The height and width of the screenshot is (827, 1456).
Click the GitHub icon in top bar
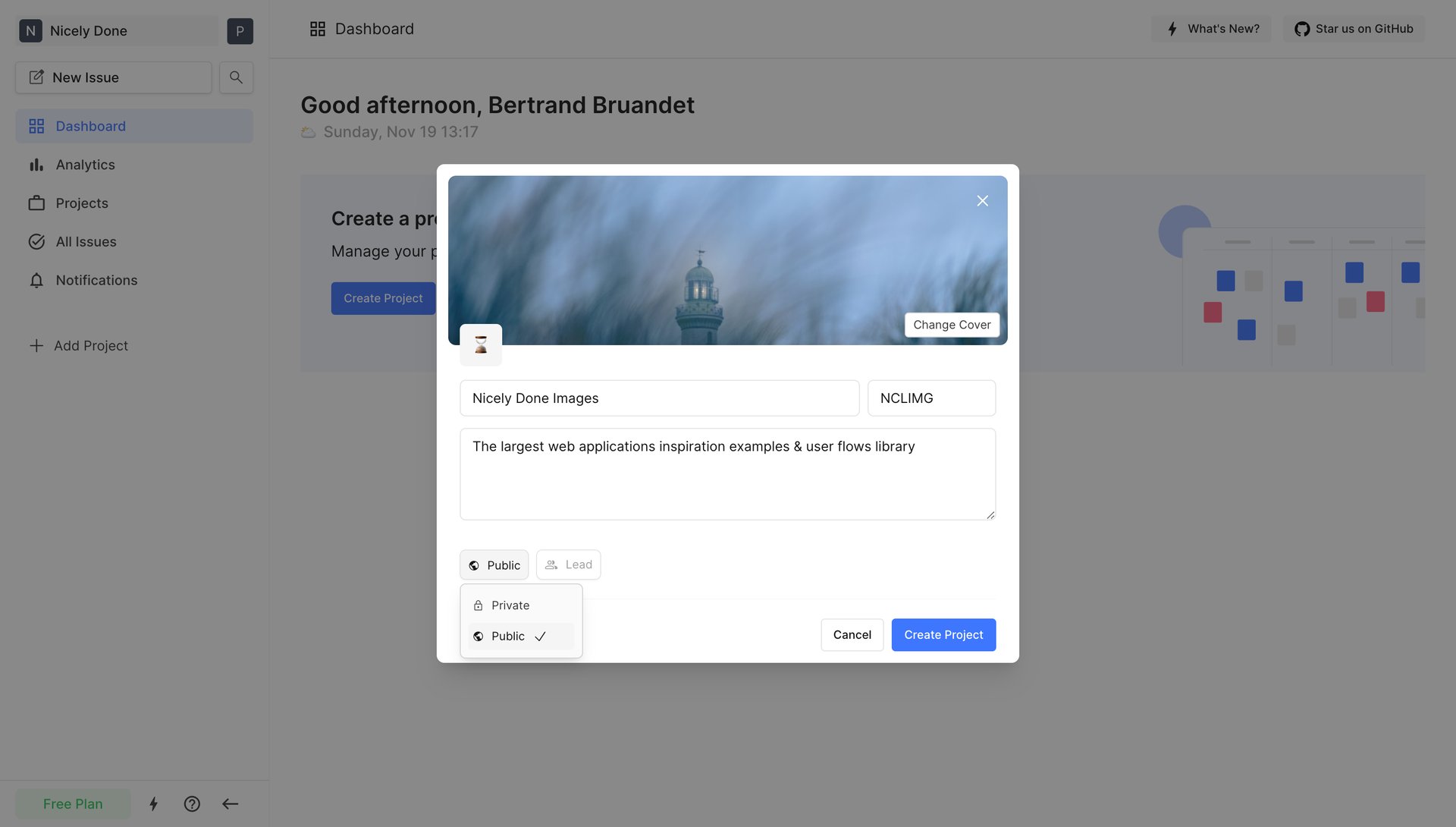pos(1302,29)
